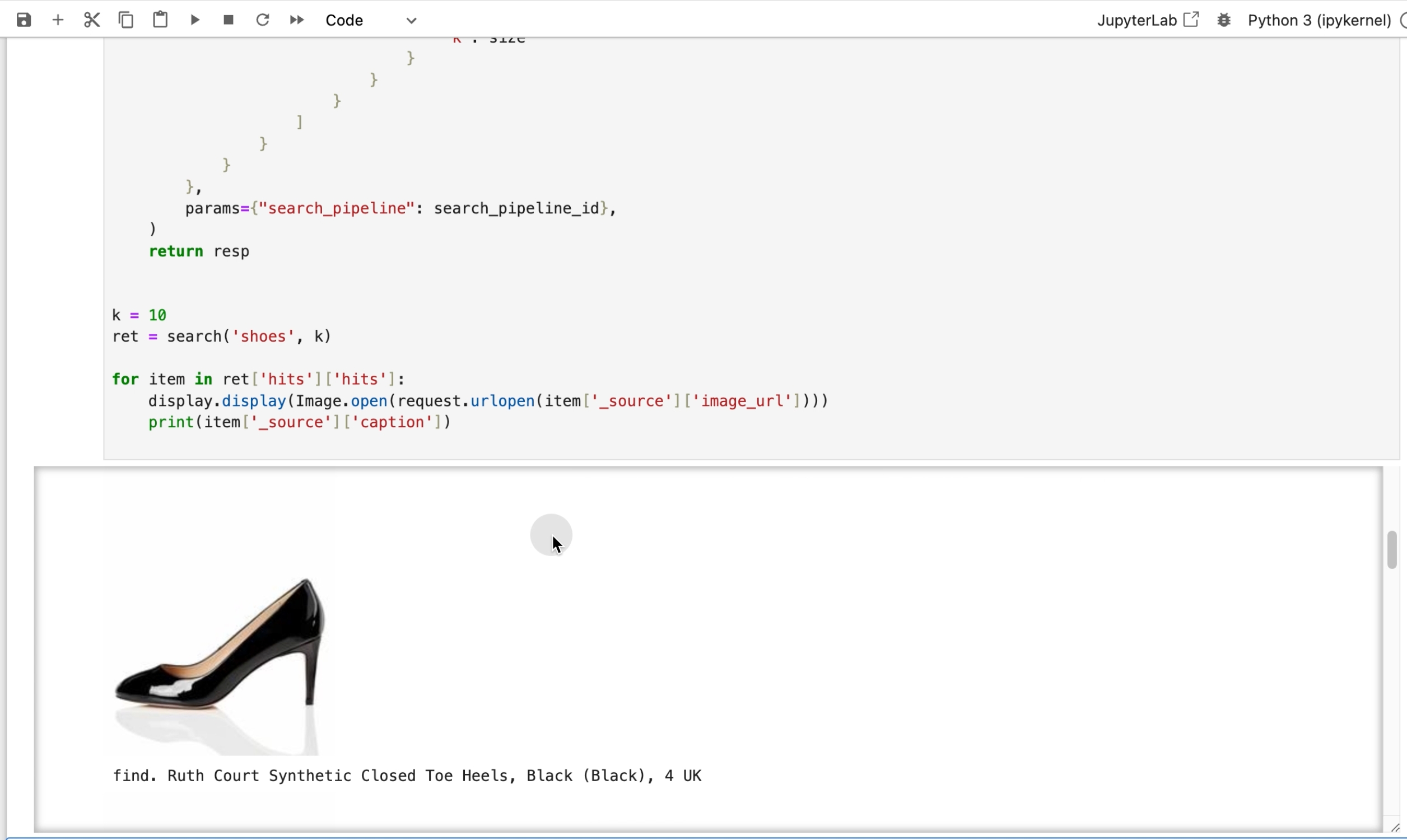This screenshot has width=1407, height=840.
Task: Open the JupyterLab link
Action: pyautogui.click(x=1148, y=20)
